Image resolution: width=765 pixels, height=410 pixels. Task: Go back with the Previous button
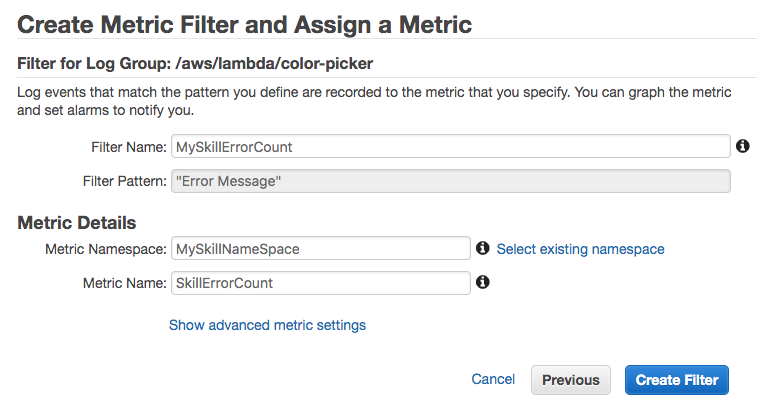tap(571, 380)
